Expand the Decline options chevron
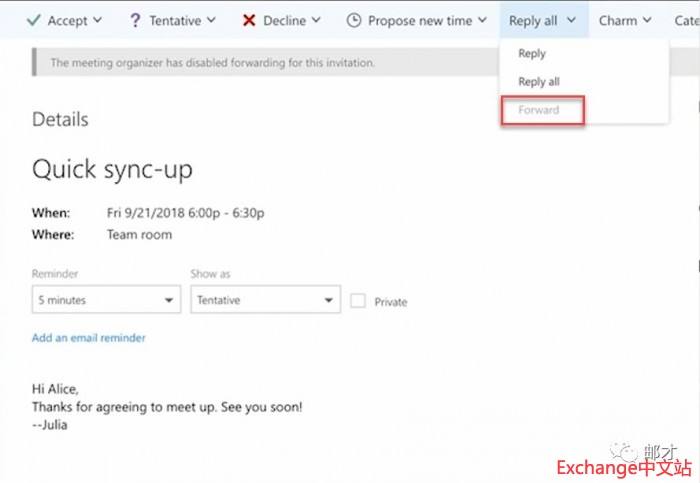Screen dimensions: 700x483 316,21
